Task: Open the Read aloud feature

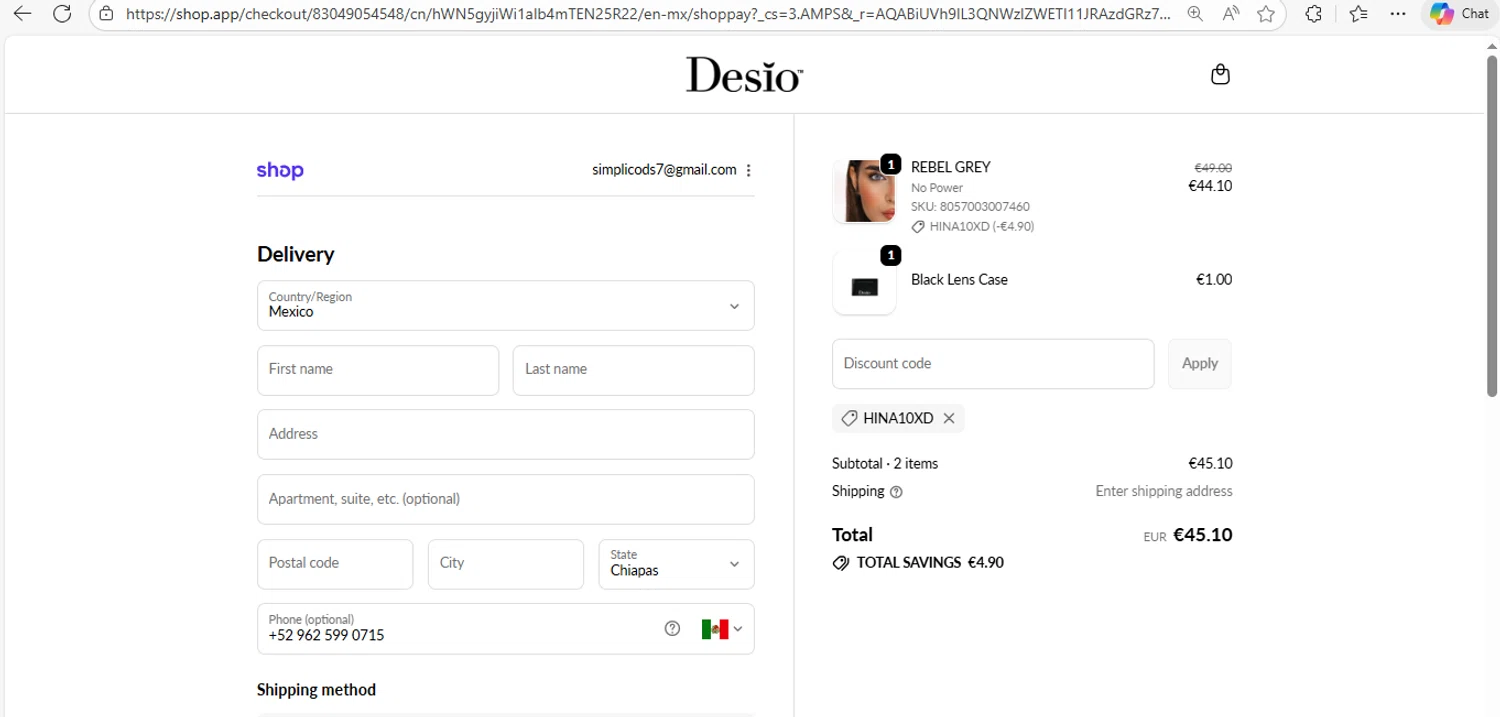Action: coord(1231,14)
